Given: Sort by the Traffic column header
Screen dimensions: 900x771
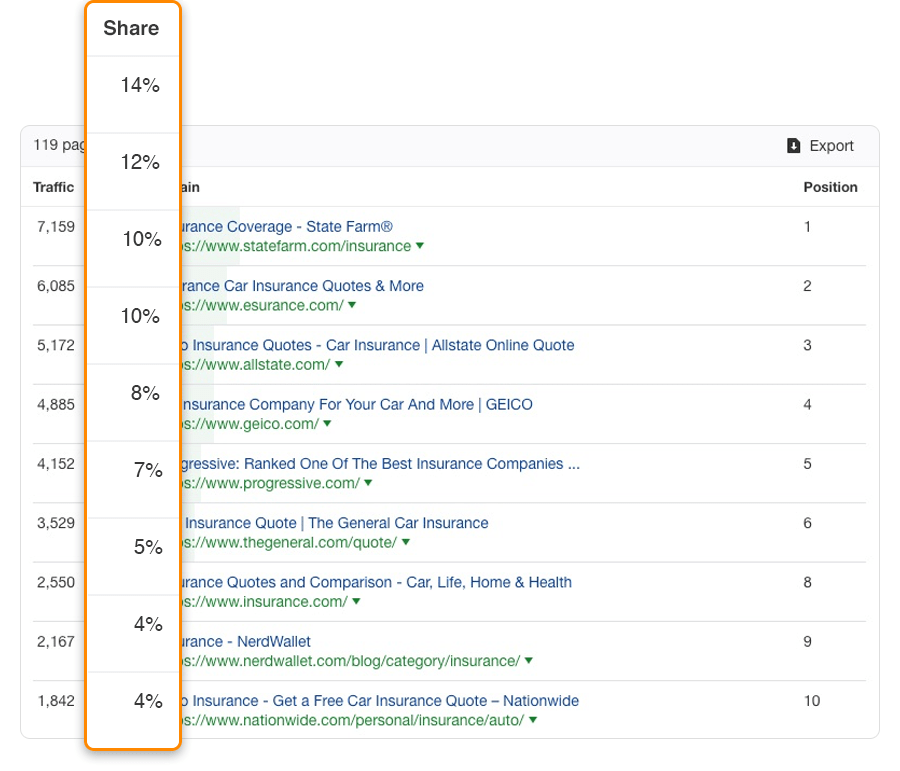Looking at the screenshot, I should point(53,187).
